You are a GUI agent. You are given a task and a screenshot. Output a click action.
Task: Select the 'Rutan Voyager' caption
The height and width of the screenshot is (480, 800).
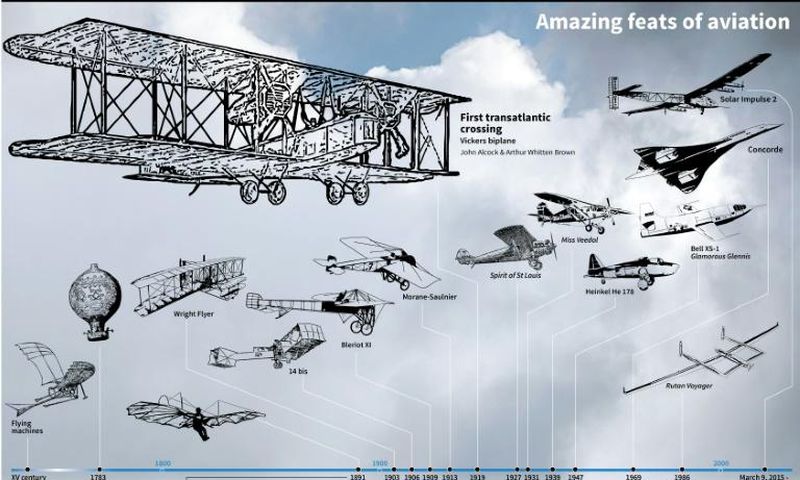[689, 386]
